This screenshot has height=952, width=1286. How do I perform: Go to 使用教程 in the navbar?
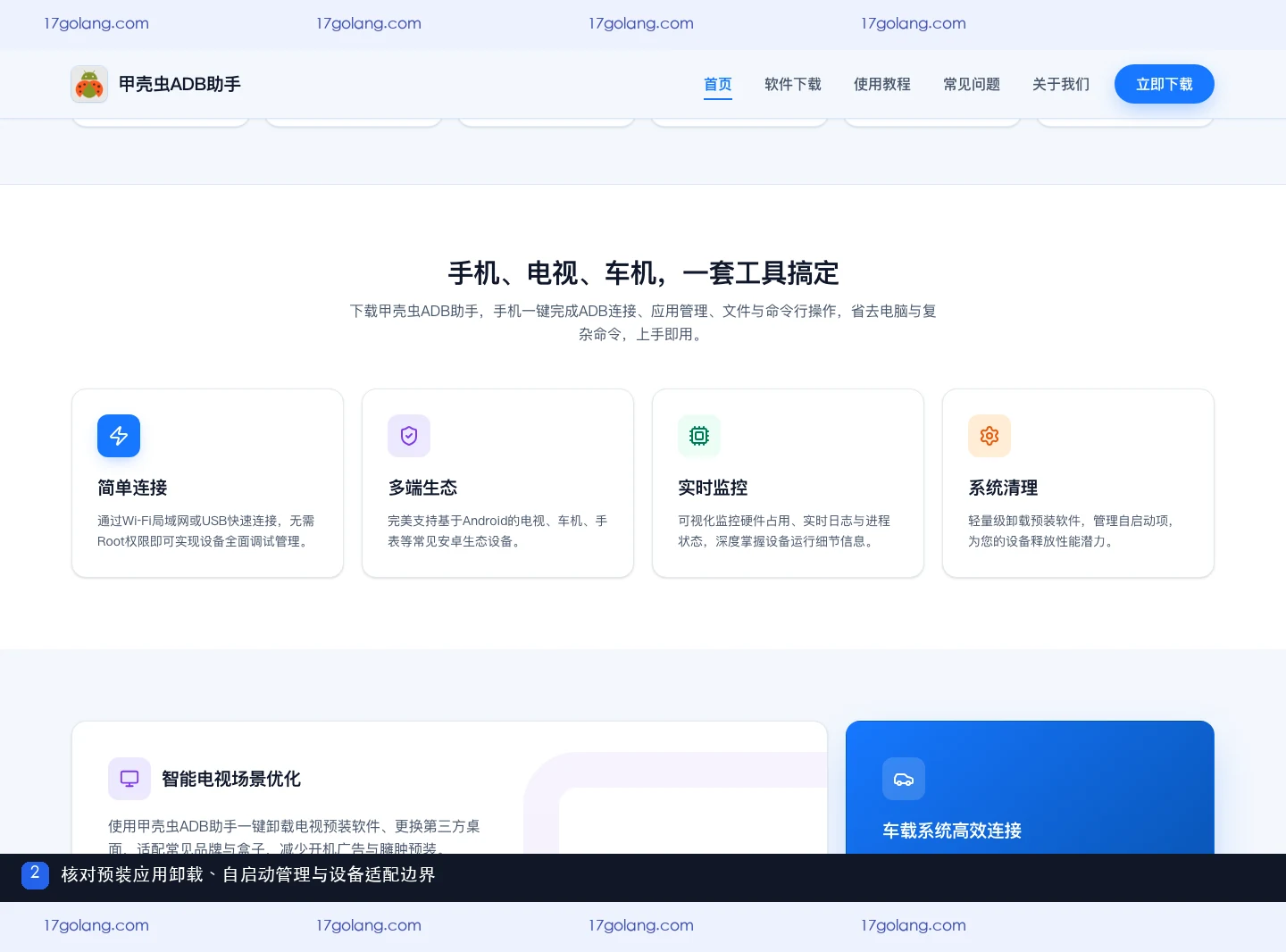(x=882, y=84)
